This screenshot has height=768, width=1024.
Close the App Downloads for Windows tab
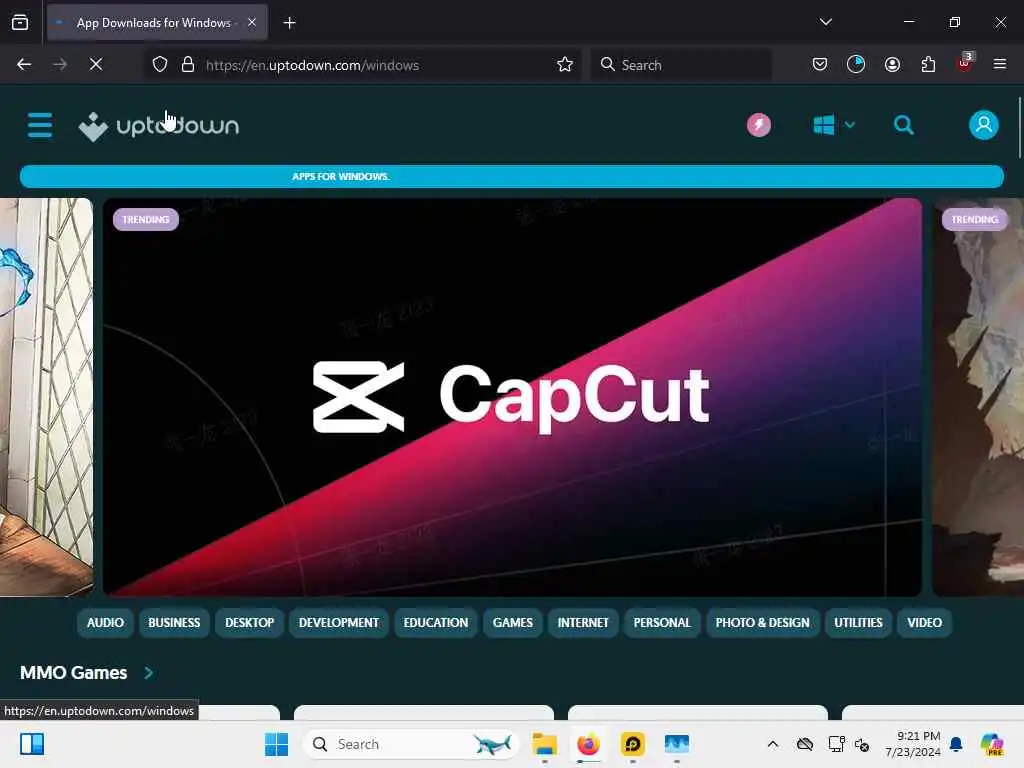[251, 22]
